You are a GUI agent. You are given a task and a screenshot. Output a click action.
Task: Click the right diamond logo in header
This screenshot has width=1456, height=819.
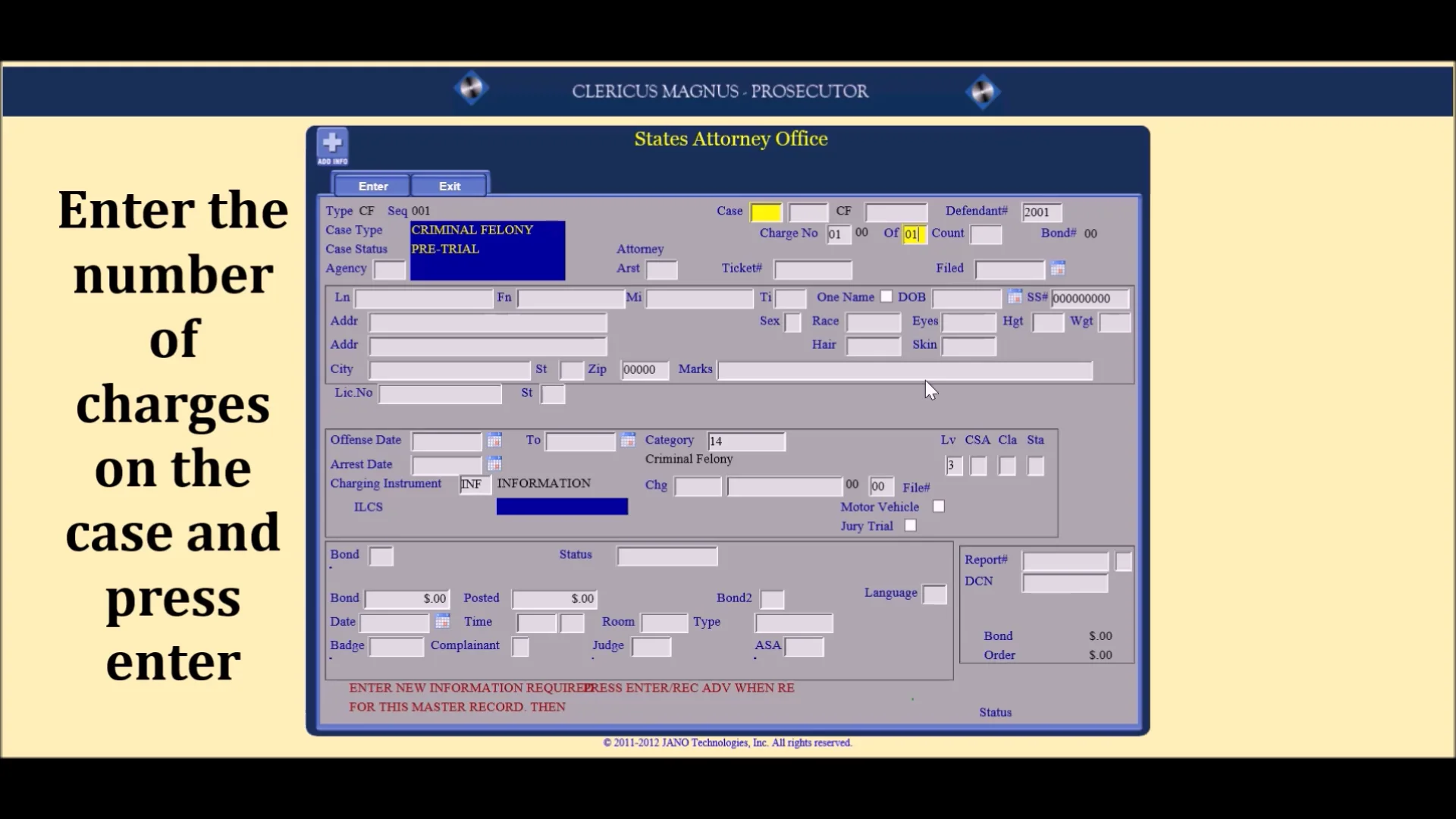point(983,91)
